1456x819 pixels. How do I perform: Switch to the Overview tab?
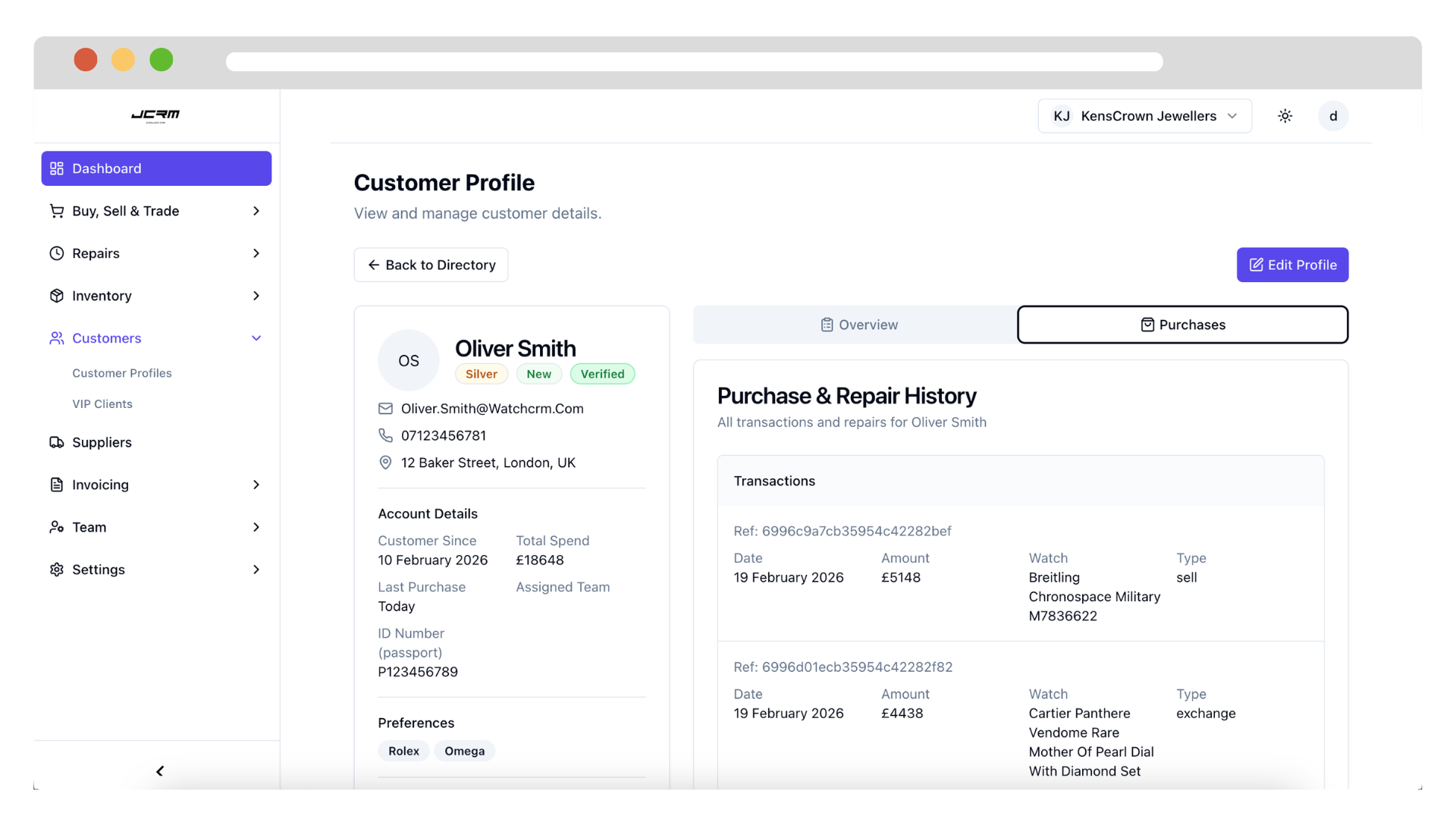(858, 324)
